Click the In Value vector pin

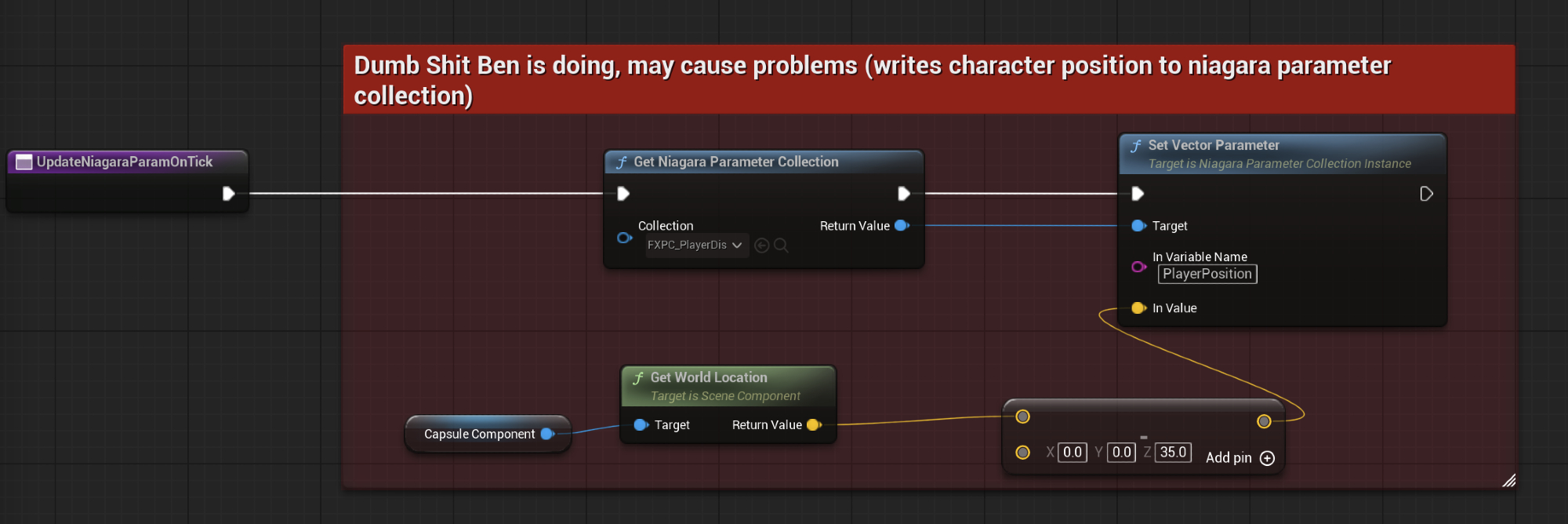[x=1138, y=308]
